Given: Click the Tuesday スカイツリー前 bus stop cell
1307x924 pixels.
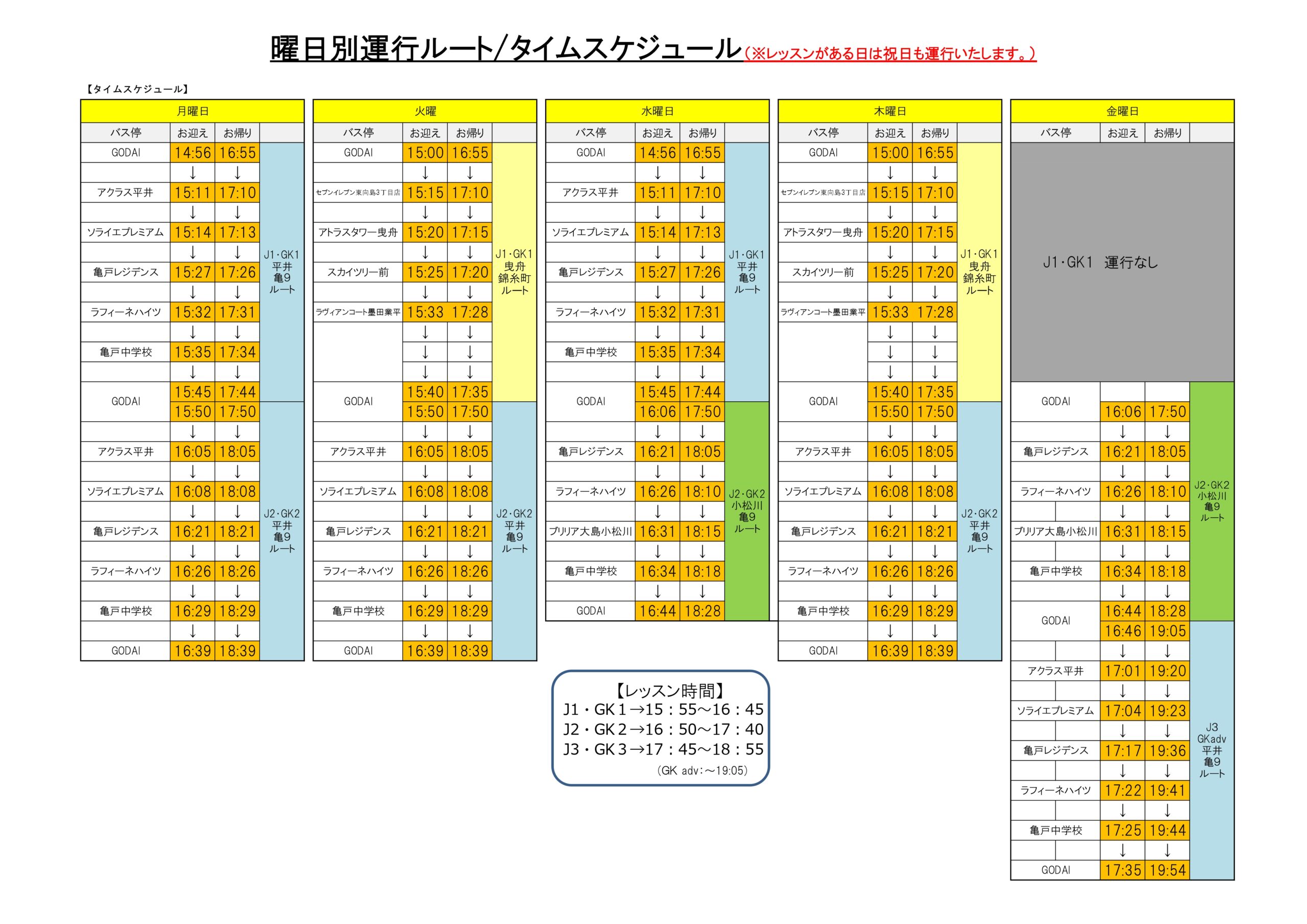Looking at the screenshot, I should click(357, 272).
